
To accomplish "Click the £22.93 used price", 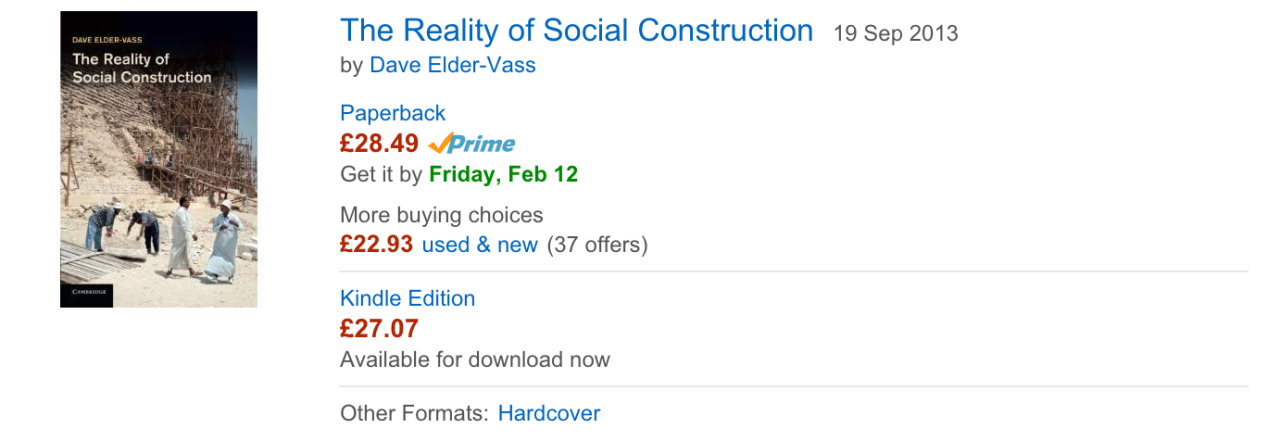I will (x=376, y=244).
